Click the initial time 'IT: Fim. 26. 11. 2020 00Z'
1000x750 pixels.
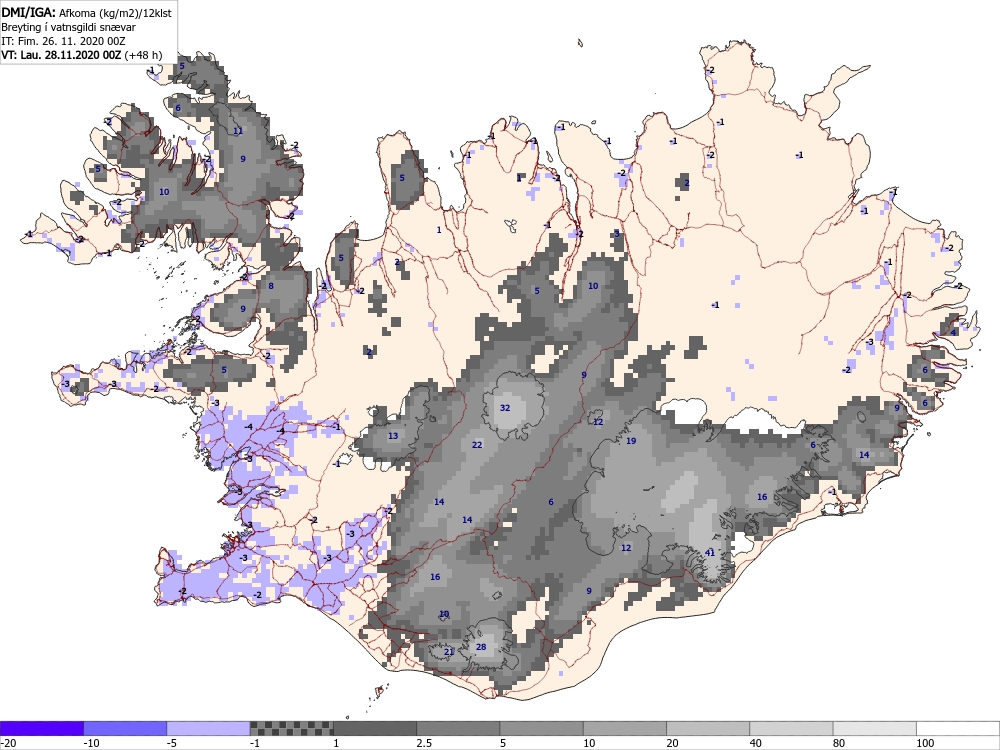point(63,41)
